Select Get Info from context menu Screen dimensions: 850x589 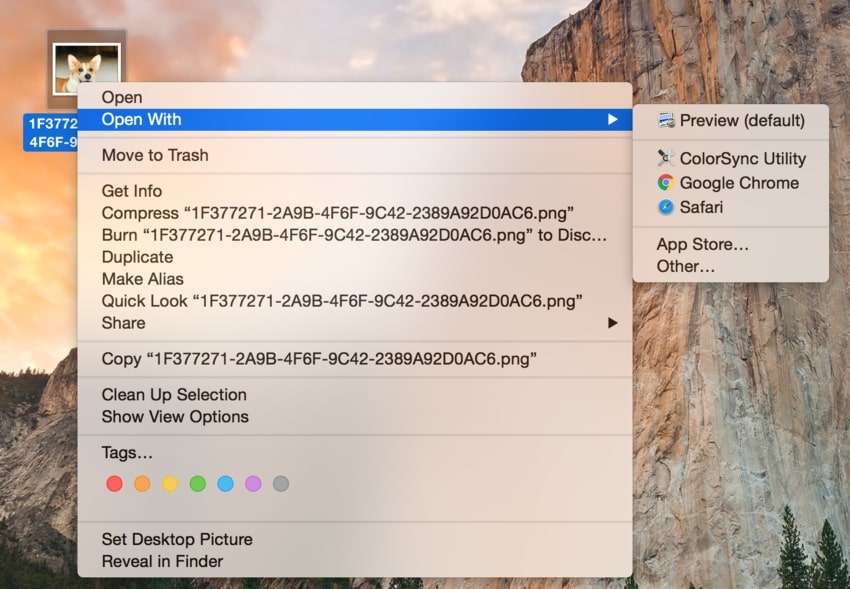click(132, 191)
